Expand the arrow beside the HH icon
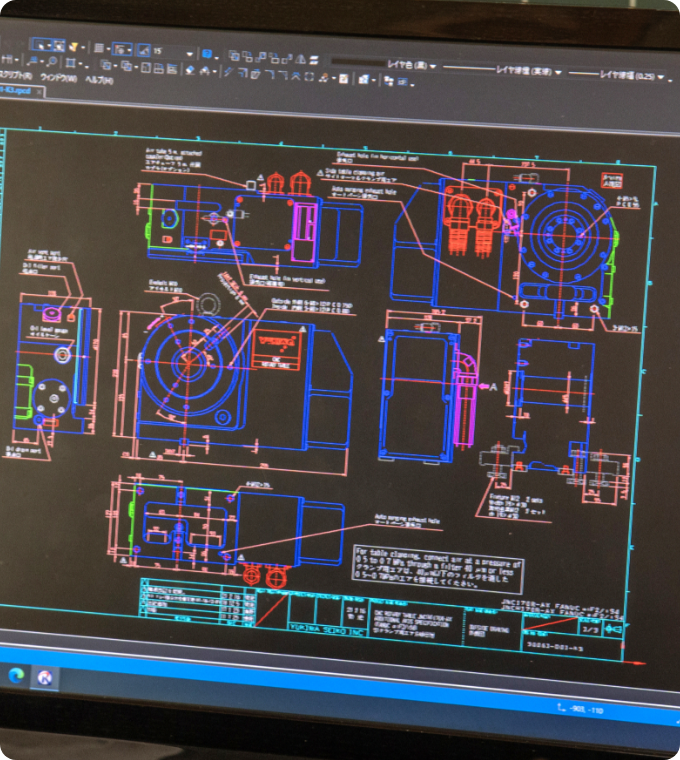 click(x=16, y=60)
